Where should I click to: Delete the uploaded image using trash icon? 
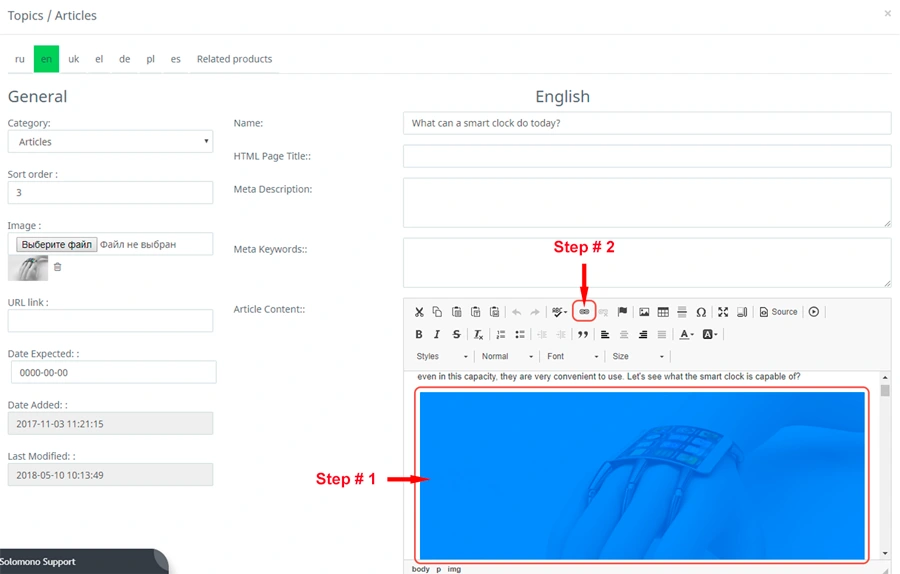point(57,267)
